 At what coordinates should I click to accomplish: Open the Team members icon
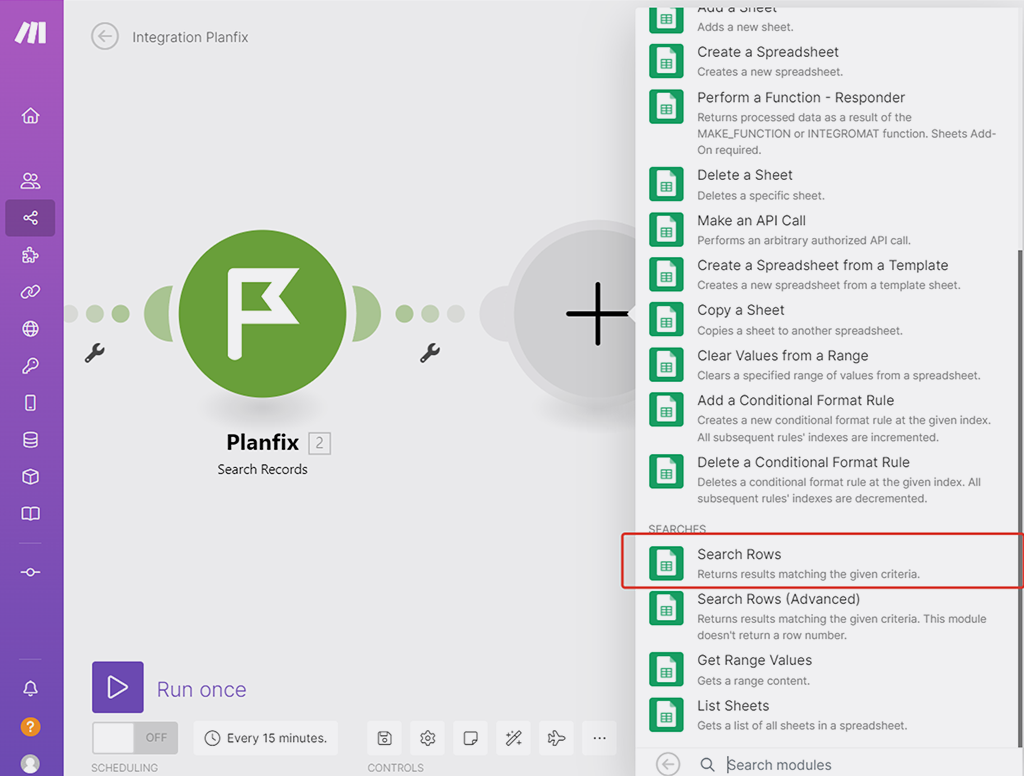pos(30,180)
